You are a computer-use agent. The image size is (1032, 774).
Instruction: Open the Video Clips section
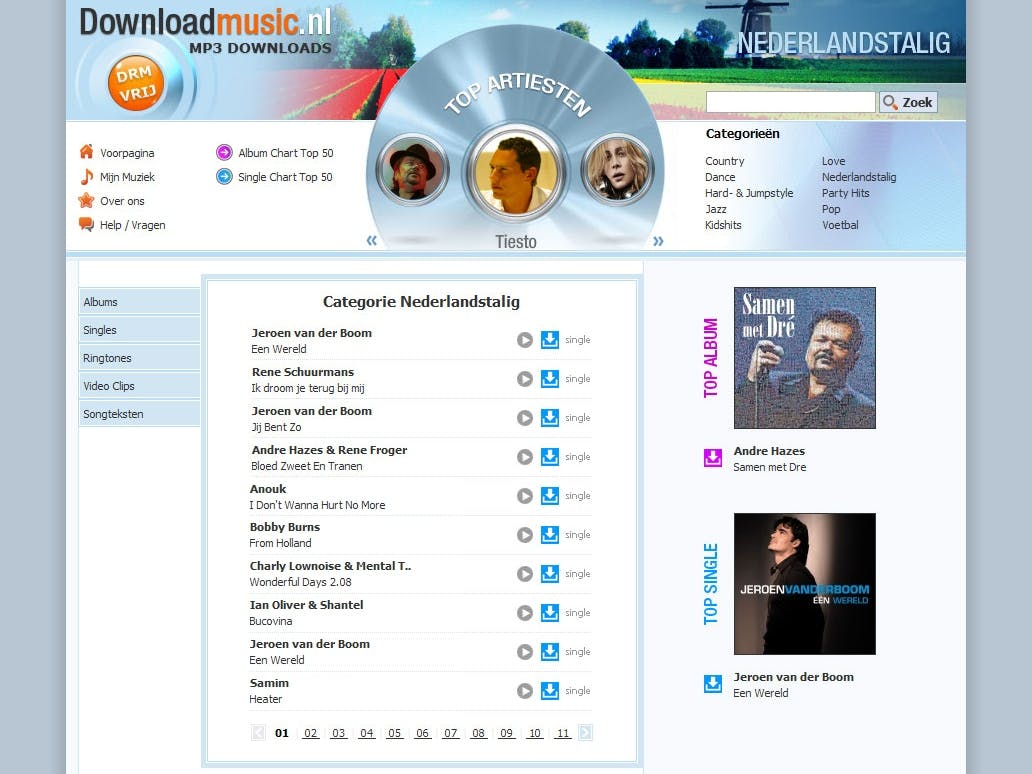[140, 386]
